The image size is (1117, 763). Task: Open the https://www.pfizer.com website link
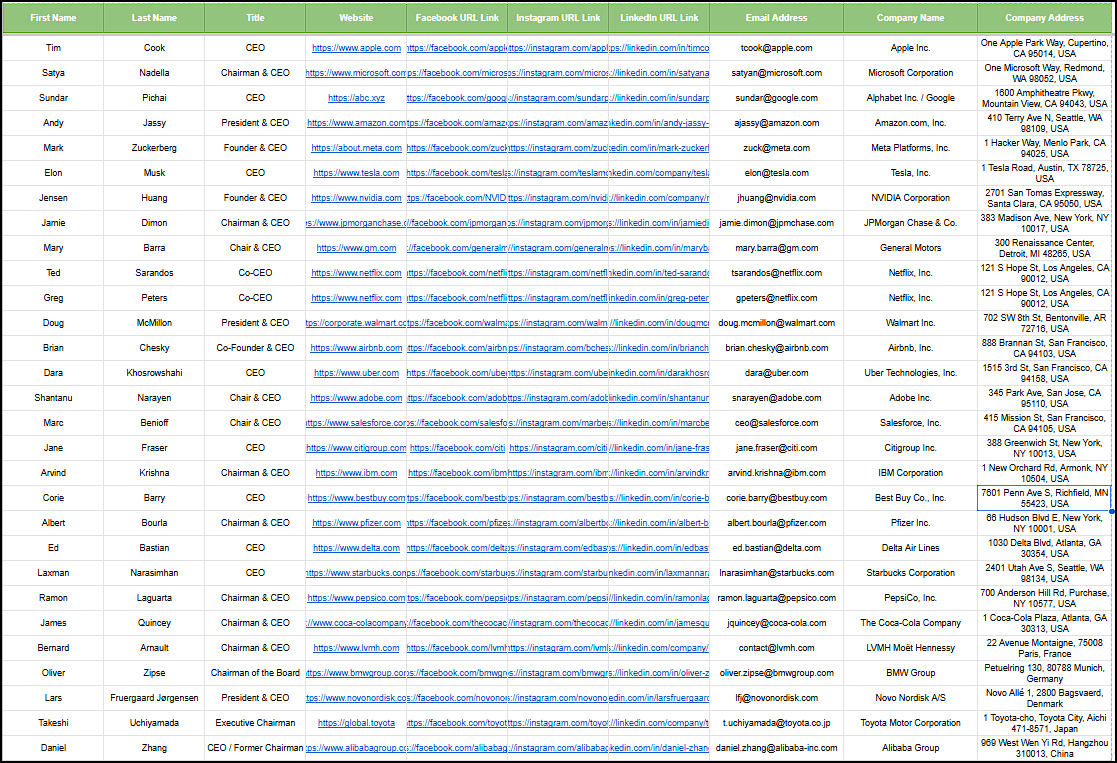pyautogui.click(x=356, y=523)
